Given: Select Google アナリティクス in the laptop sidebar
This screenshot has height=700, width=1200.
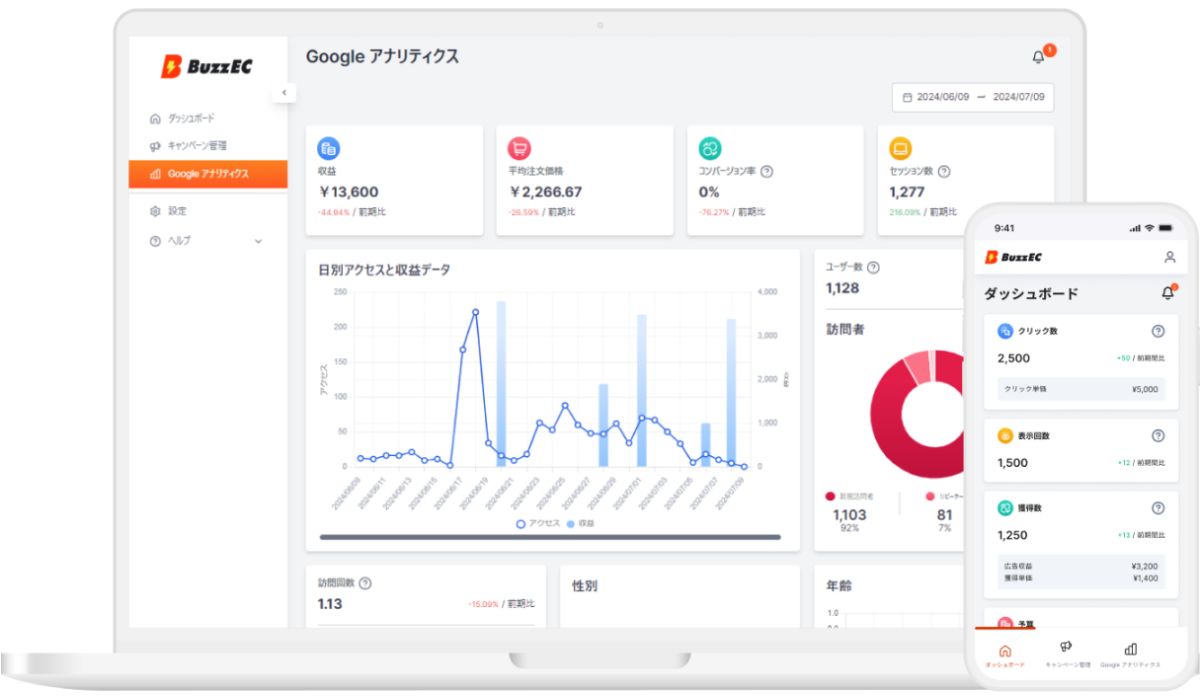Looking at the screenshot, I should [208, 174].
